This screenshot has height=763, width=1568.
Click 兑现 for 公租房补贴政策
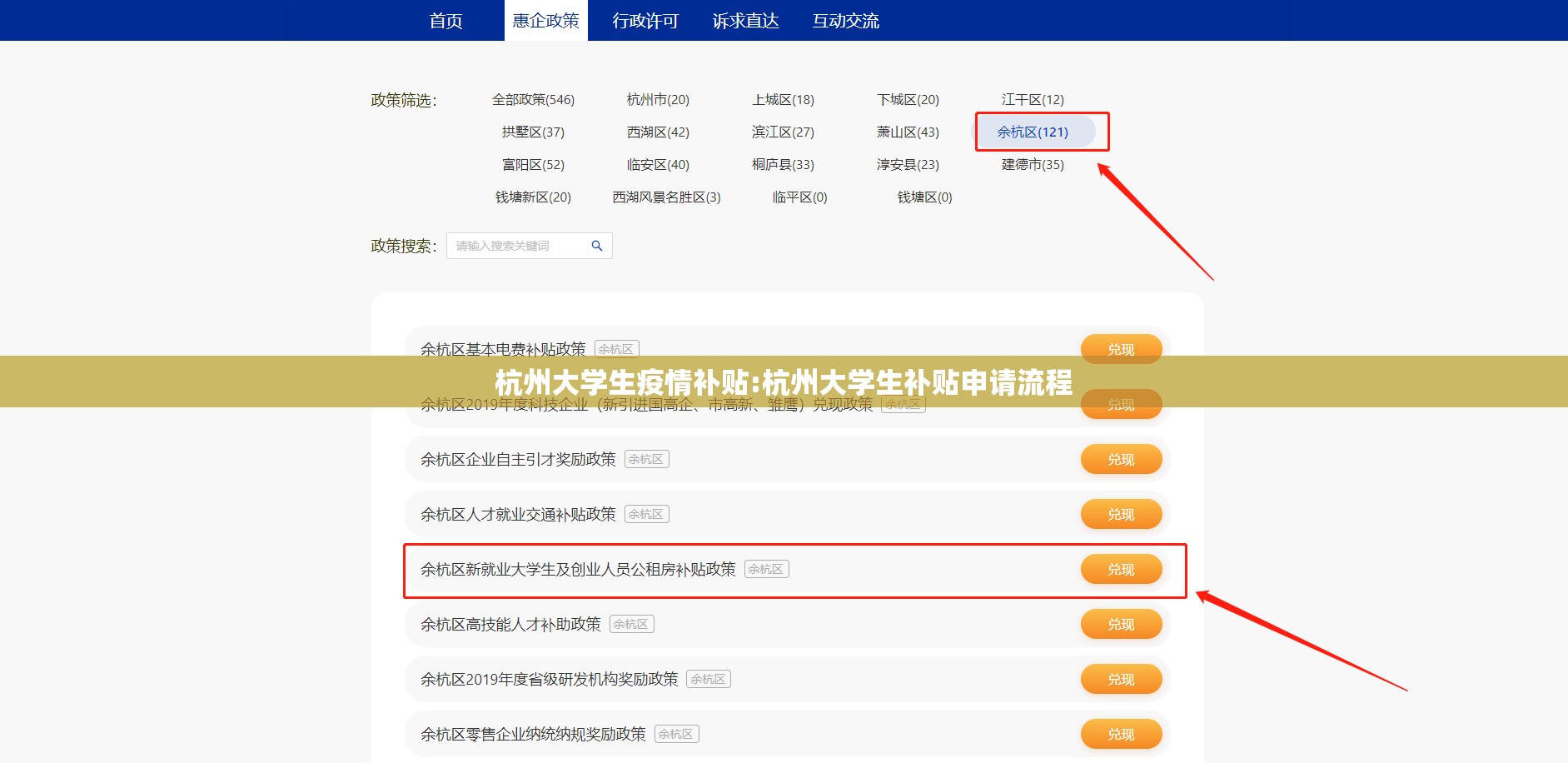click(1121, 569)
